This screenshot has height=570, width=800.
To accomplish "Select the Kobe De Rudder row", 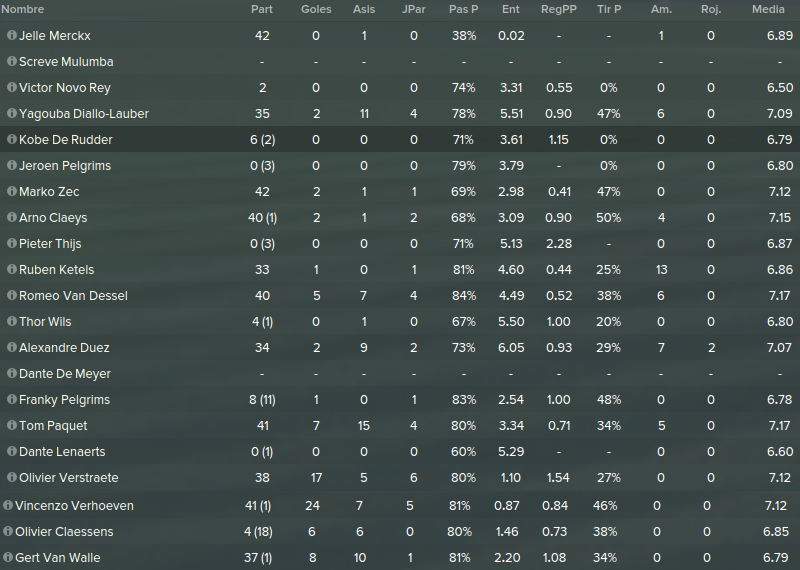I will point(400,139).
